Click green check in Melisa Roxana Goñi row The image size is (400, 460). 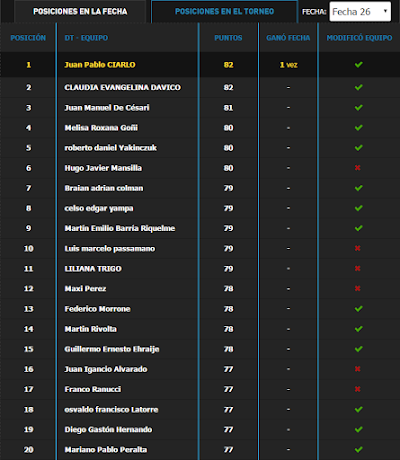pyautogui.click(x=359, y=128)
